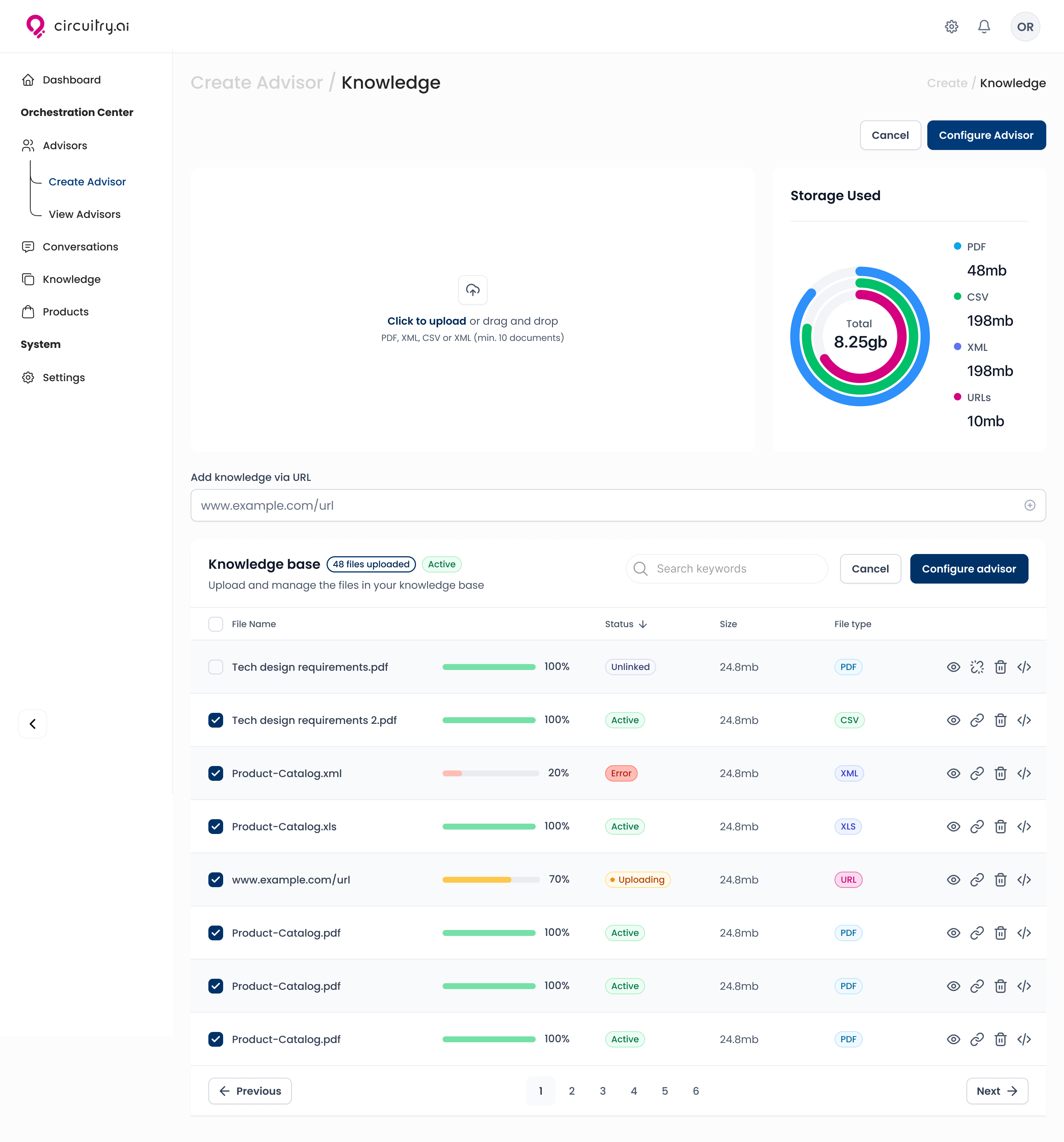Uncheck the Product-Catalog.xml checkbox
Screen dimensions: 1064x1142
pos(215,773)
